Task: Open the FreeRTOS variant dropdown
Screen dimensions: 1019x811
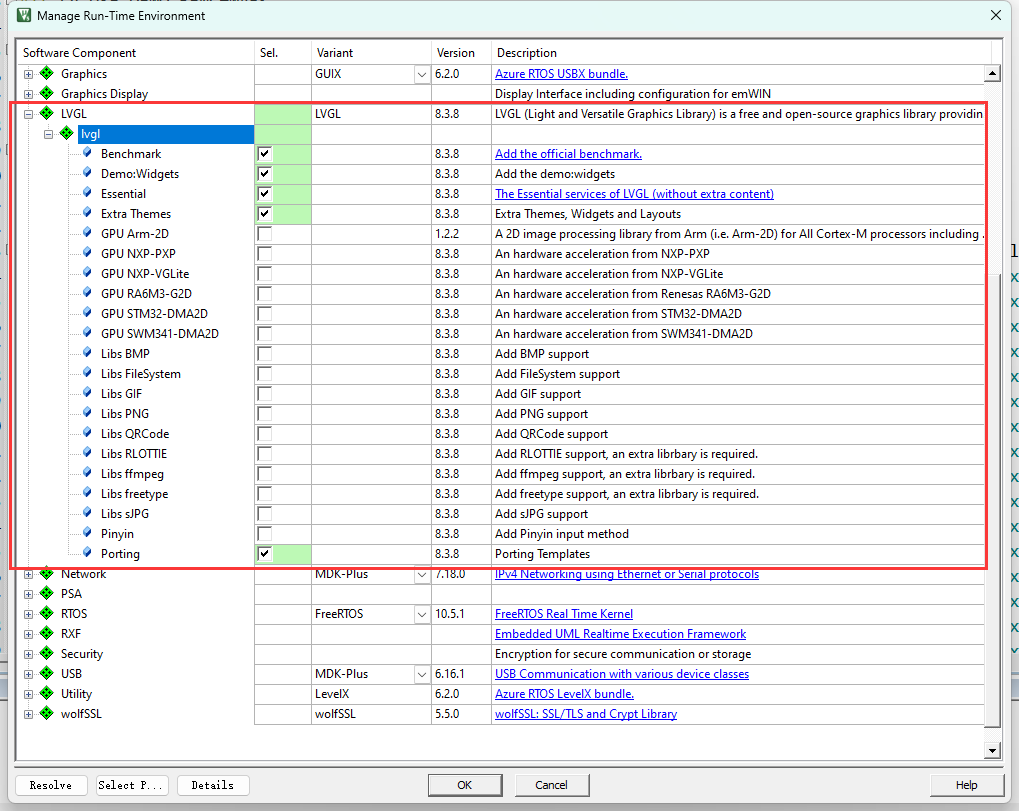Action: point(422,614)
